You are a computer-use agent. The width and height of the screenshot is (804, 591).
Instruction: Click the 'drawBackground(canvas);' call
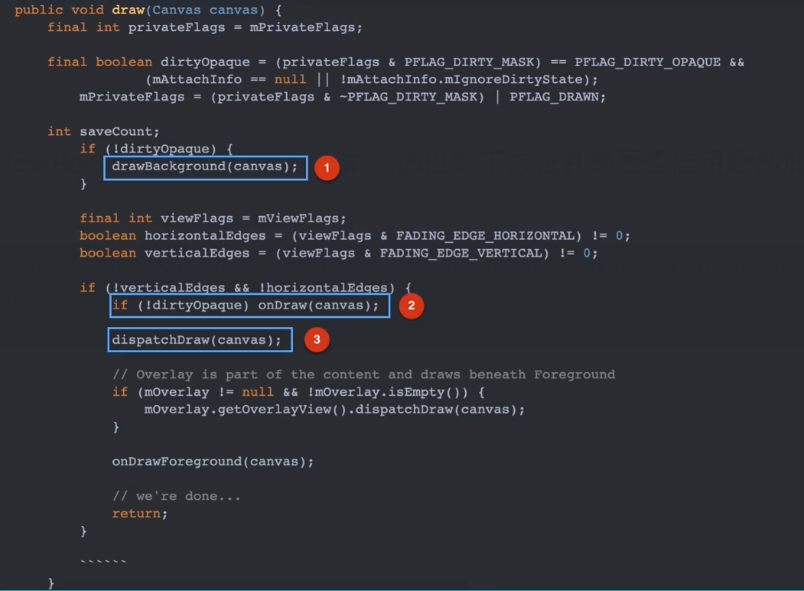[205, 167]
